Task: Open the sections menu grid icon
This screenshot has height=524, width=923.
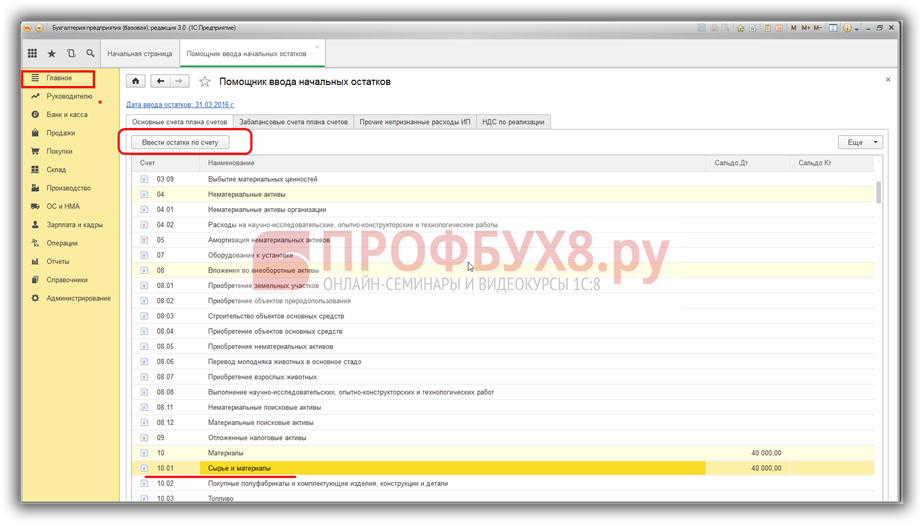Action: tap(33, 53)
